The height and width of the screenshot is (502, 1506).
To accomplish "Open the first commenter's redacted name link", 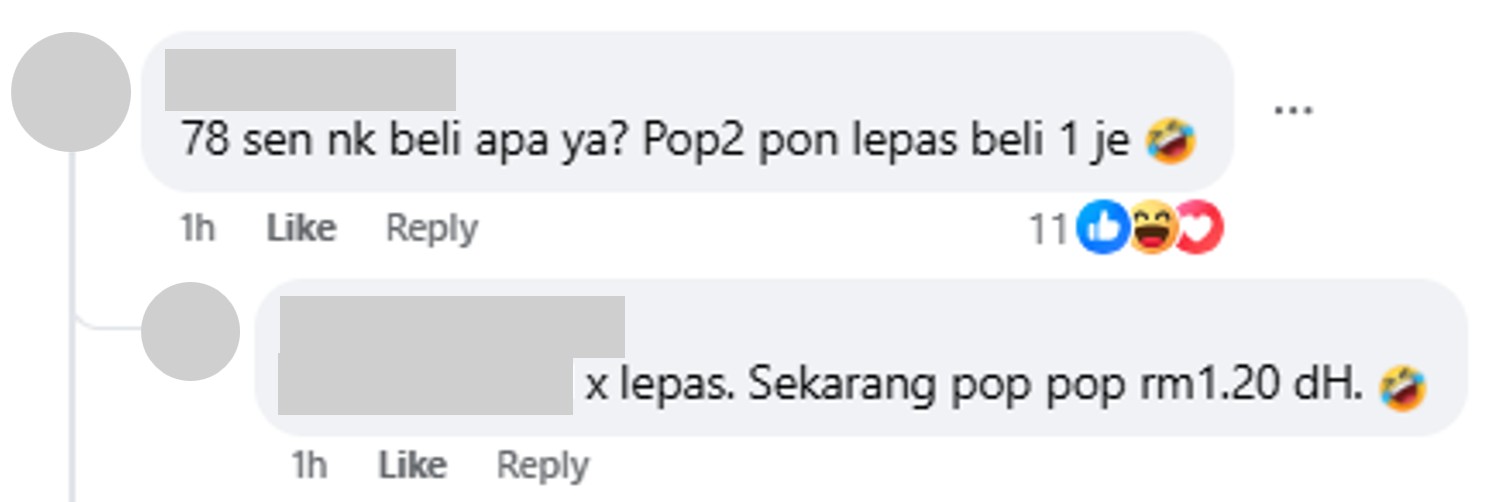I will click(x=310, y=79).
